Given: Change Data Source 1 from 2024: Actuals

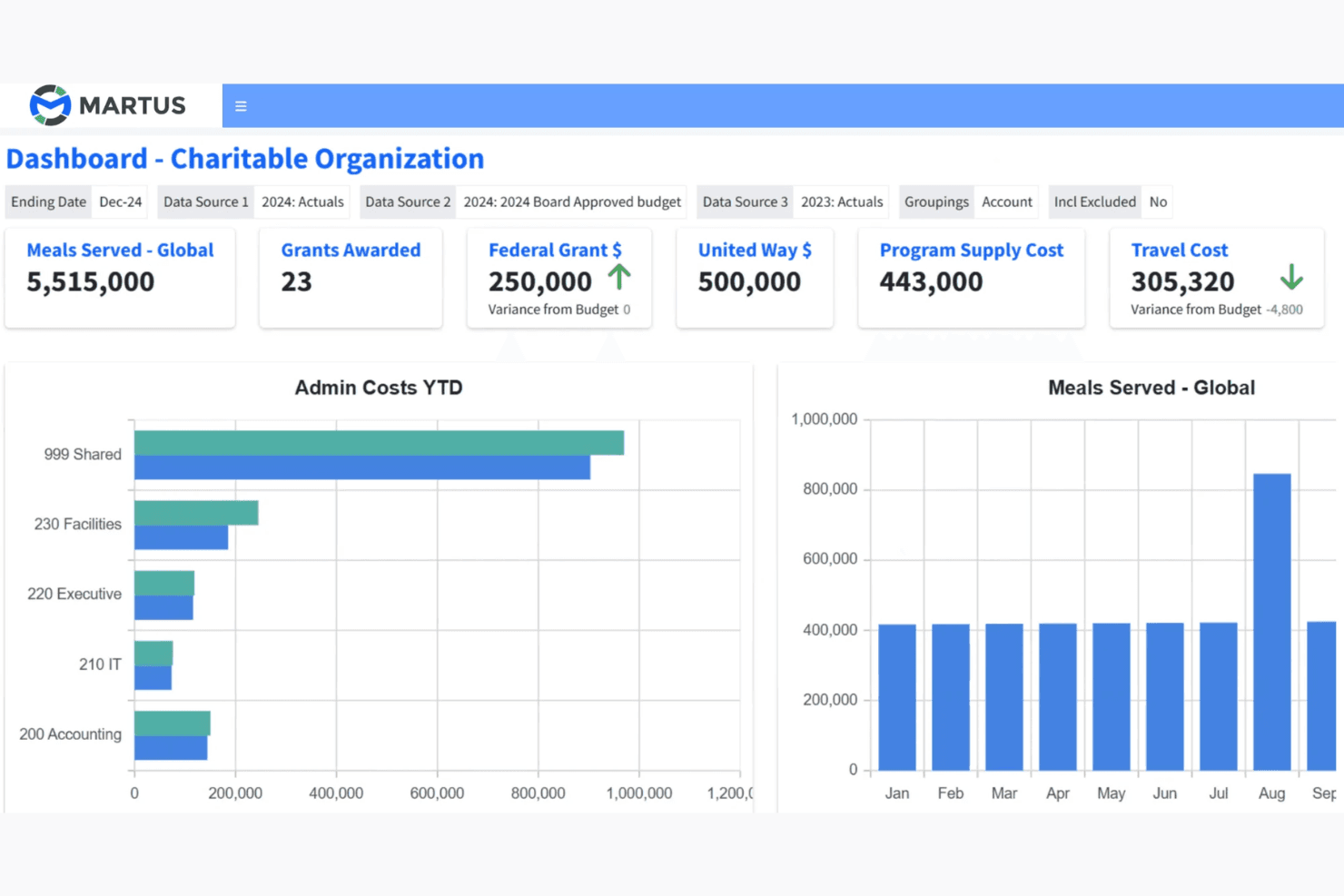Looking at the screenshot, I should pyautogui.click(x=302, y=202).
